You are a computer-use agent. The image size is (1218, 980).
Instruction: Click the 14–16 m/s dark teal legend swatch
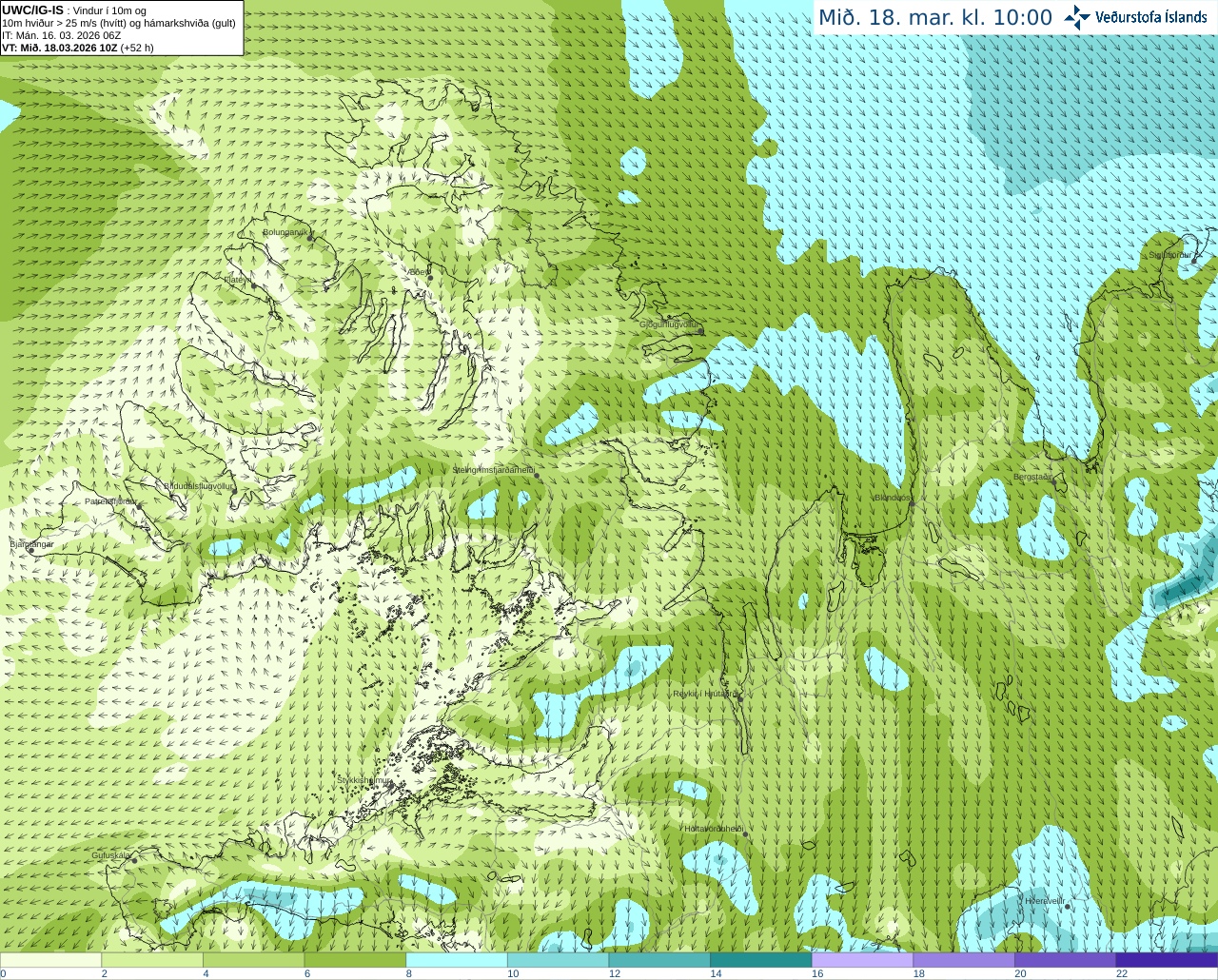click(761, 960)
